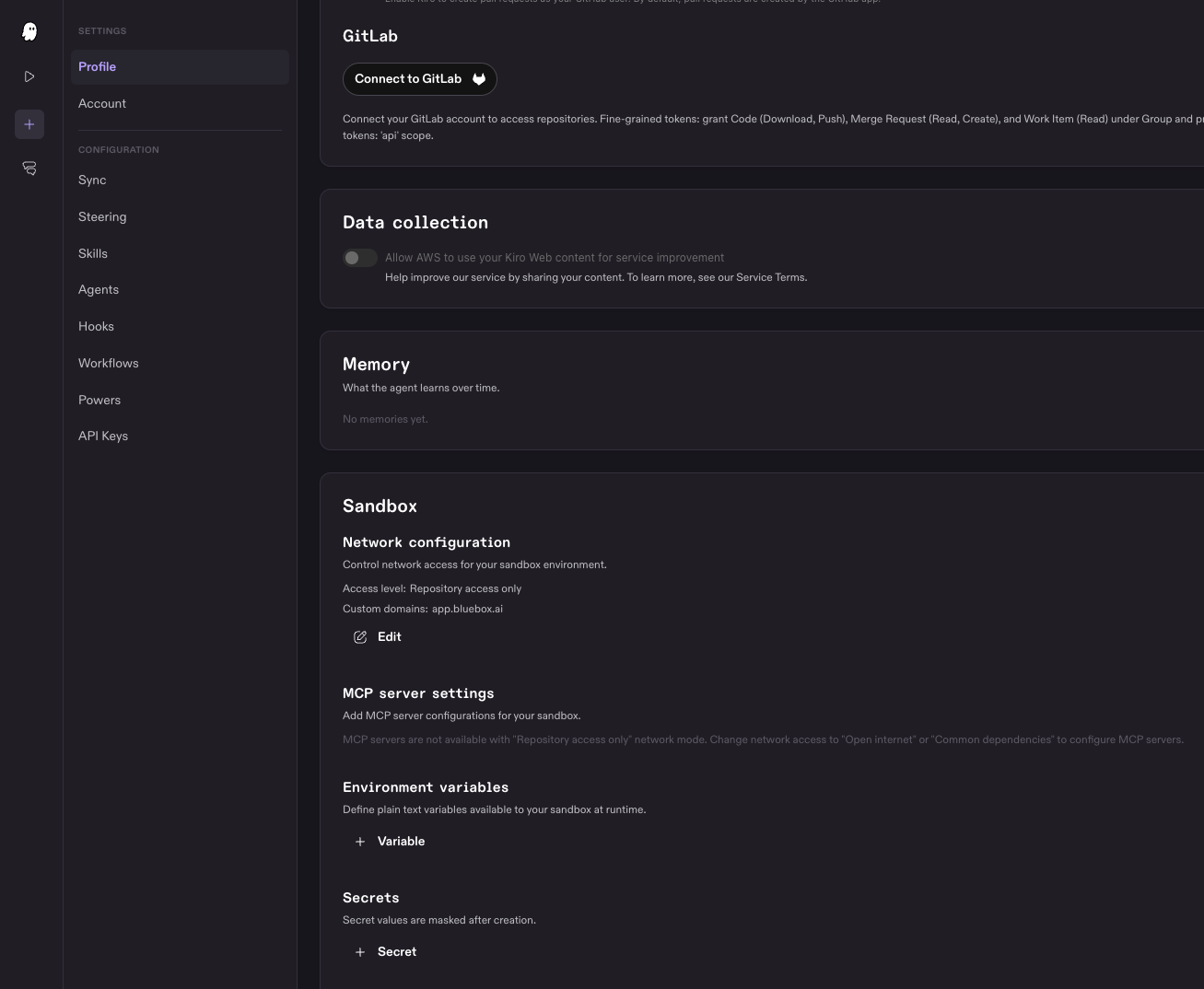Click the Secrets heading
The width and height of the screenshot is (1204, 989).
coord(371,899)
